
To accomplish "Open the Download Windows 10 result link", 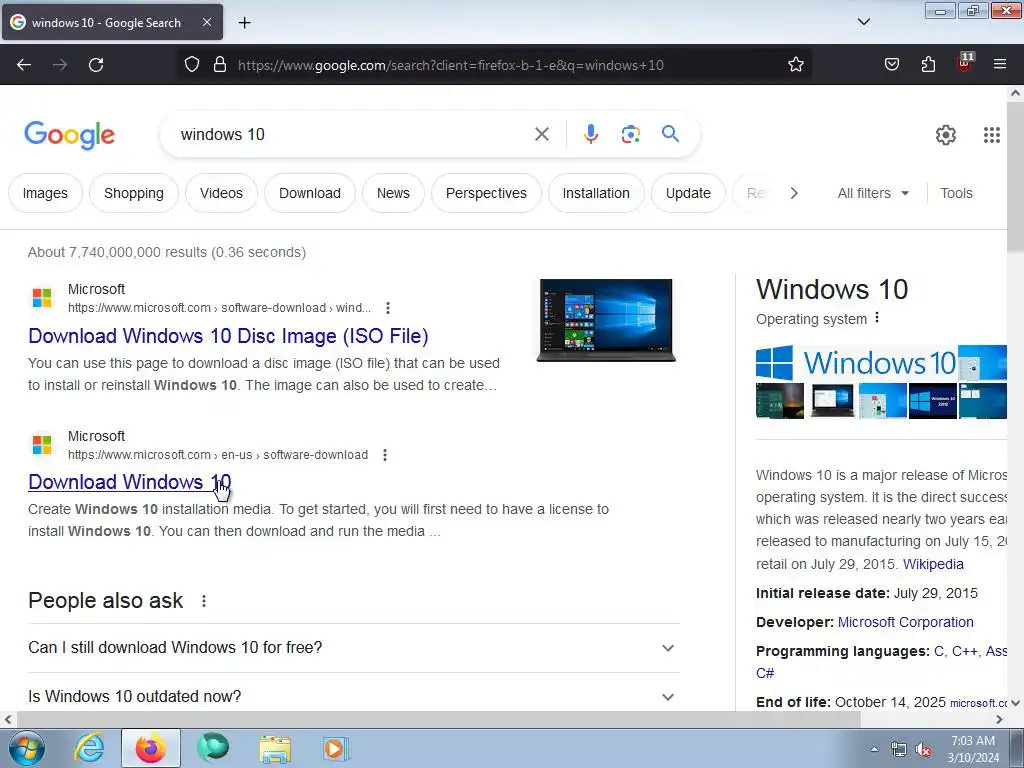I will [129, 482].
